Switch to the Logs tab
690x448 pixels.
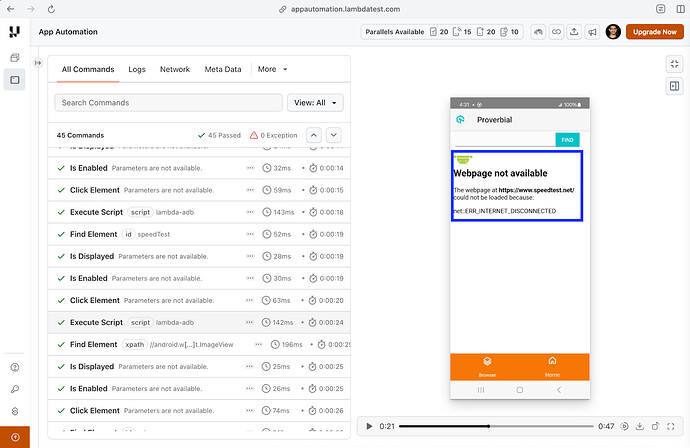[x=137, y=70]
